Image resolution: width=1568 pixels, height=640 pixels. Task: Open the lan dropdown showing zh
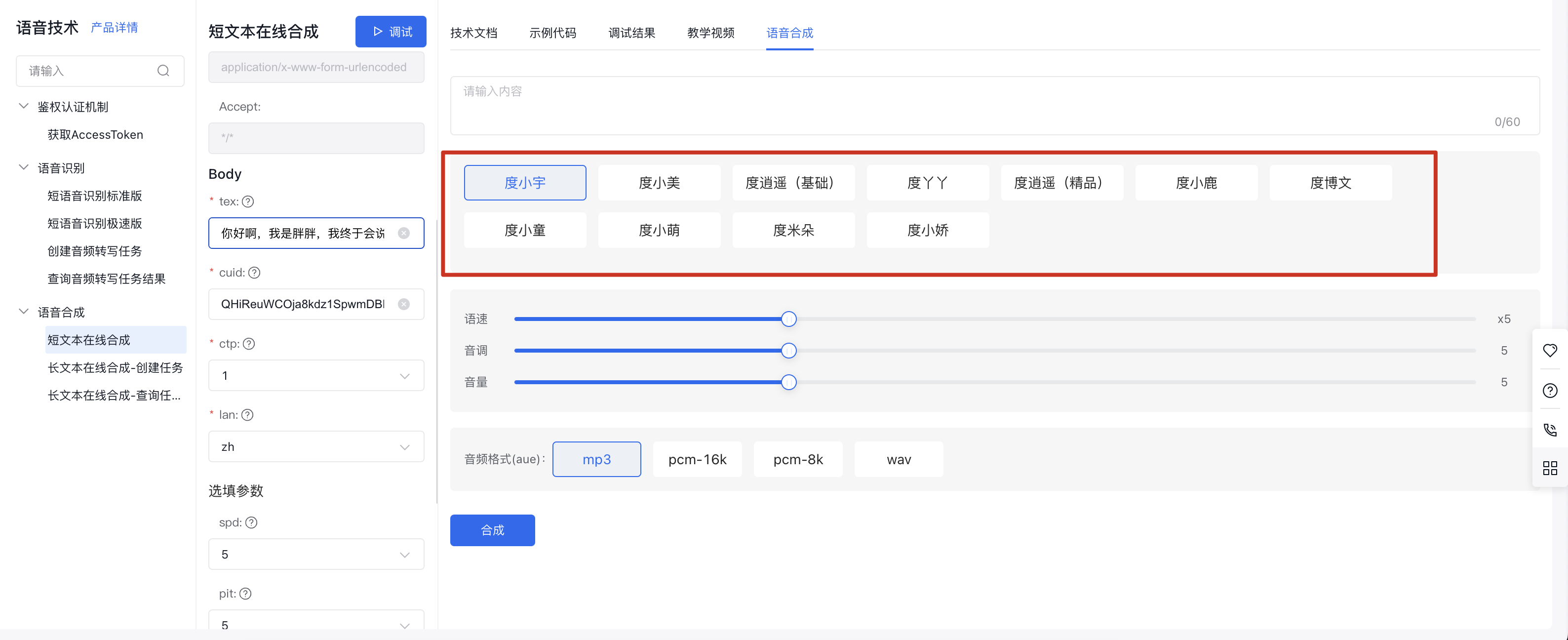pos(316,446)
